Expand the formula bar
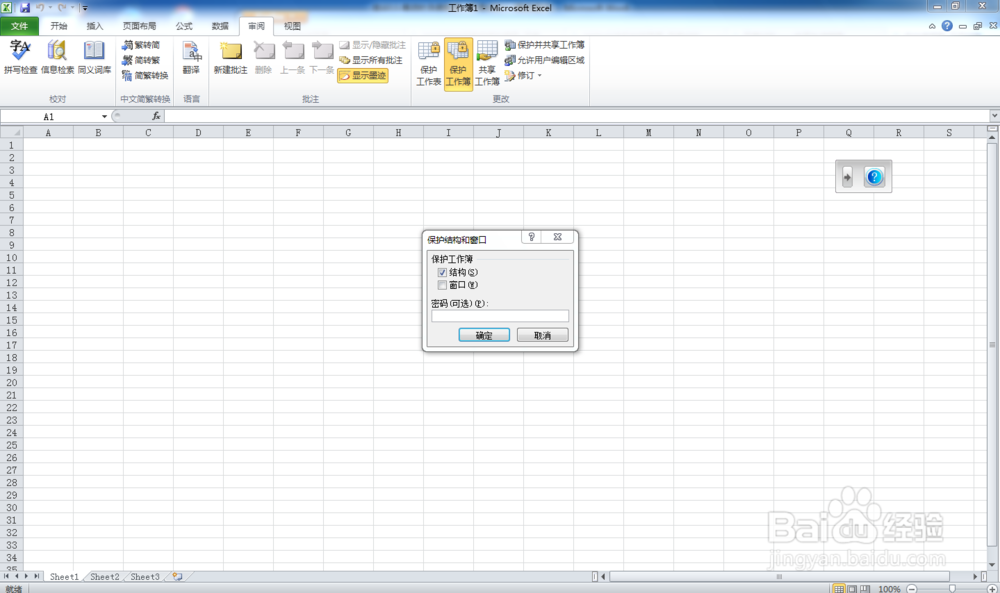The width and height of the screenshot is (1000, 593). (x=994, y=116)
